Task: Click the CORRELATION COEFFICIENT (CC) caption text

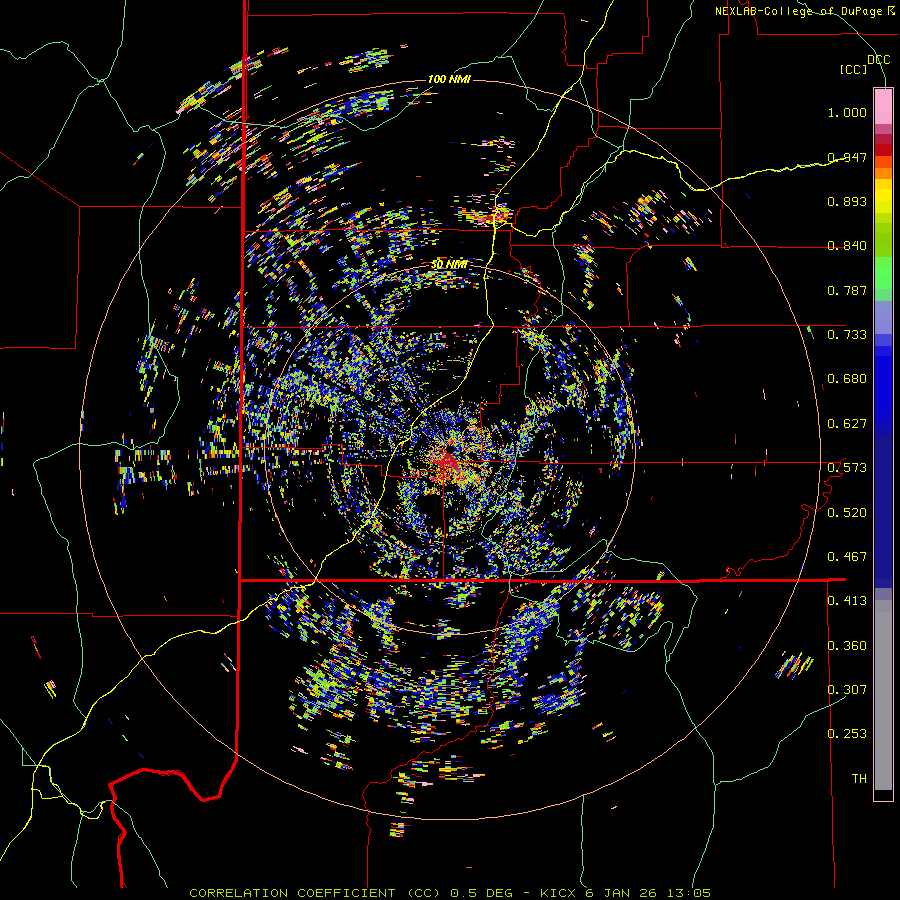Action: pos(315,893)
